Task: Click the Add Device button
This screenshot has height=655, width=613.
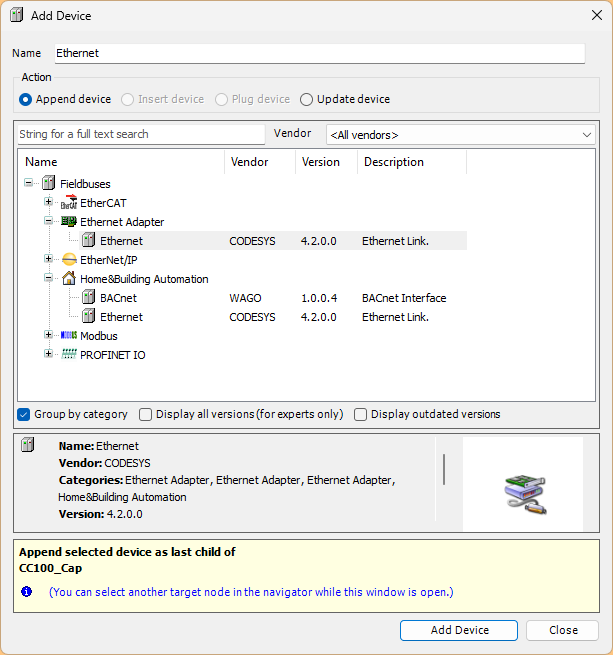Action: click(459, 630)
